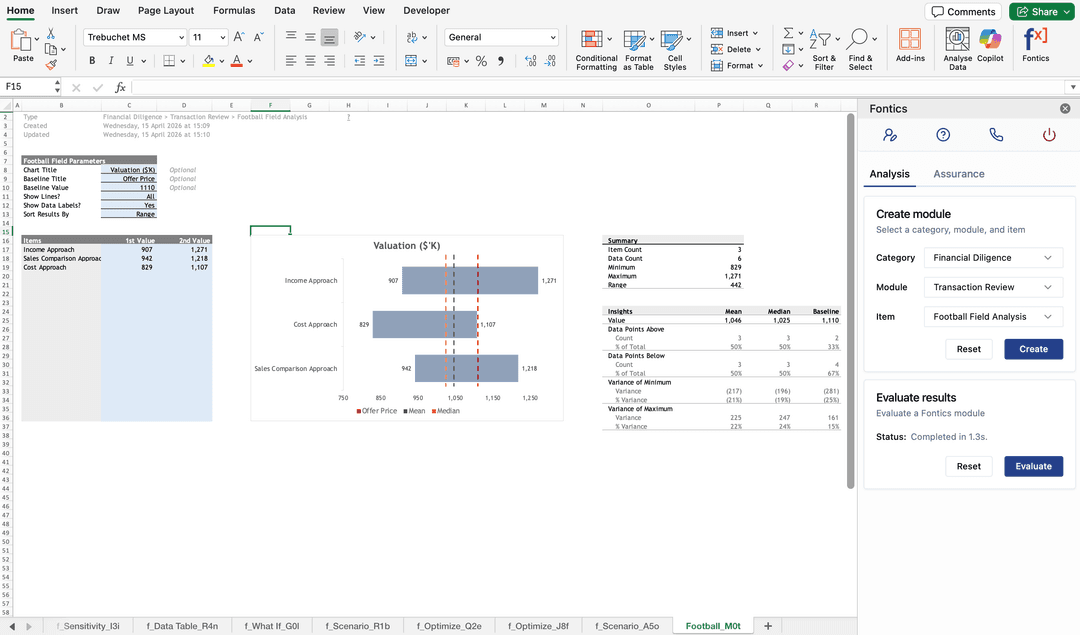1080x635 pixels.
Task: Click Fontics phone contact icon
Action: (996, 135)
